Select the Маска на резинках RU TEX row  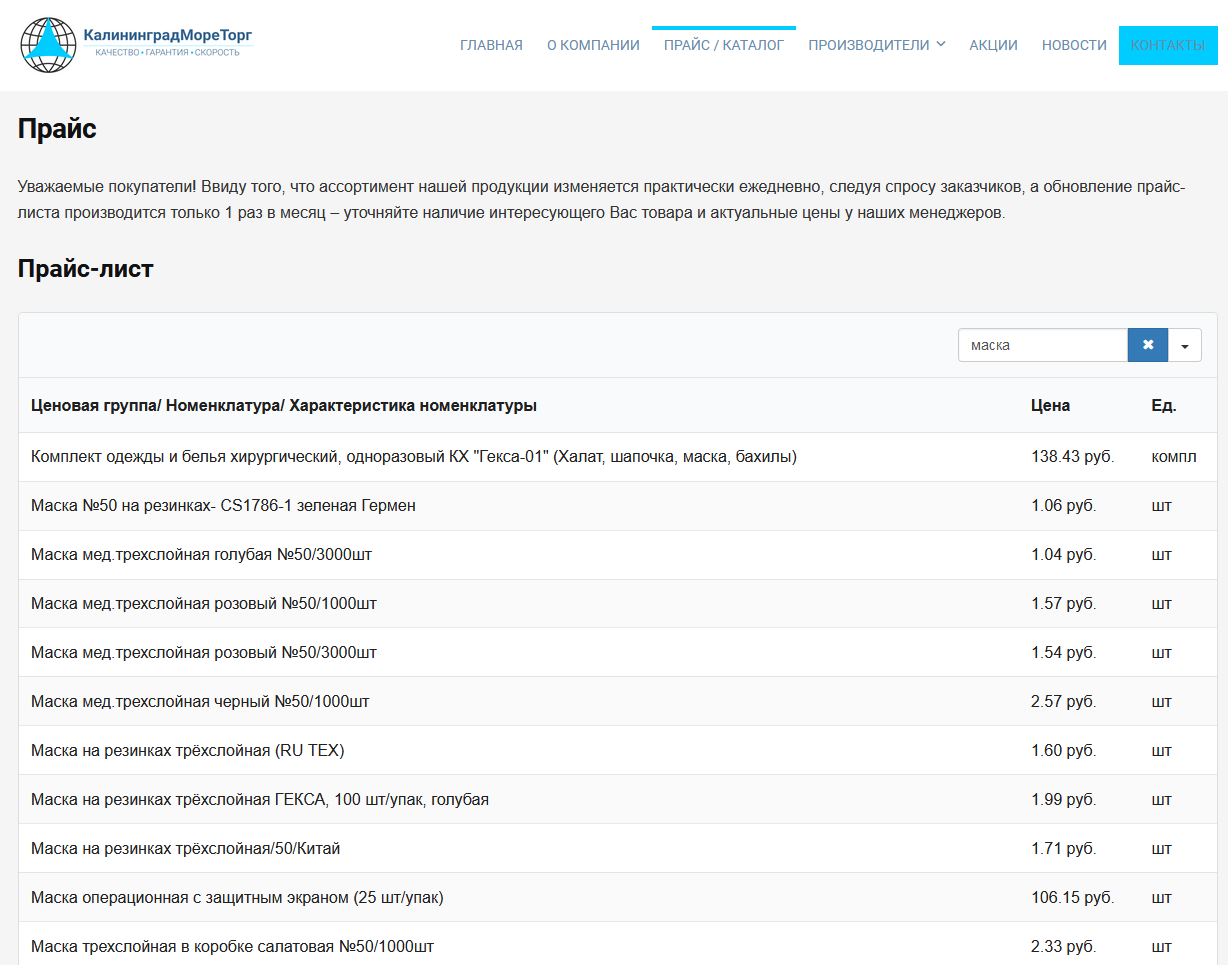coord(187,751)
